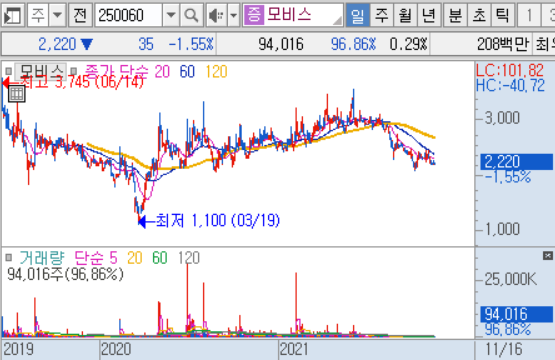Click the 208백만 trading value
The width and height of the screenshot is (555, 360).
pyautogui.click(x=503, y=44)
